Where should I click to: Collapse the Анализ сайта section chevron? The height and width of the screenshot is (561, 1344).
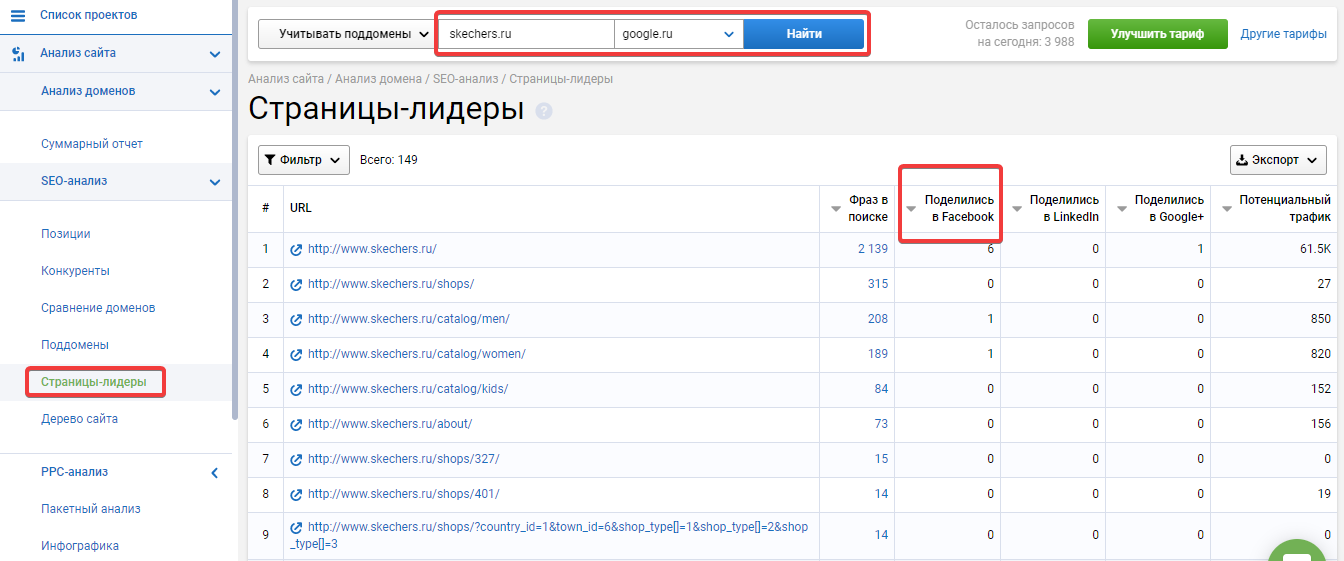tap(215, 54)
